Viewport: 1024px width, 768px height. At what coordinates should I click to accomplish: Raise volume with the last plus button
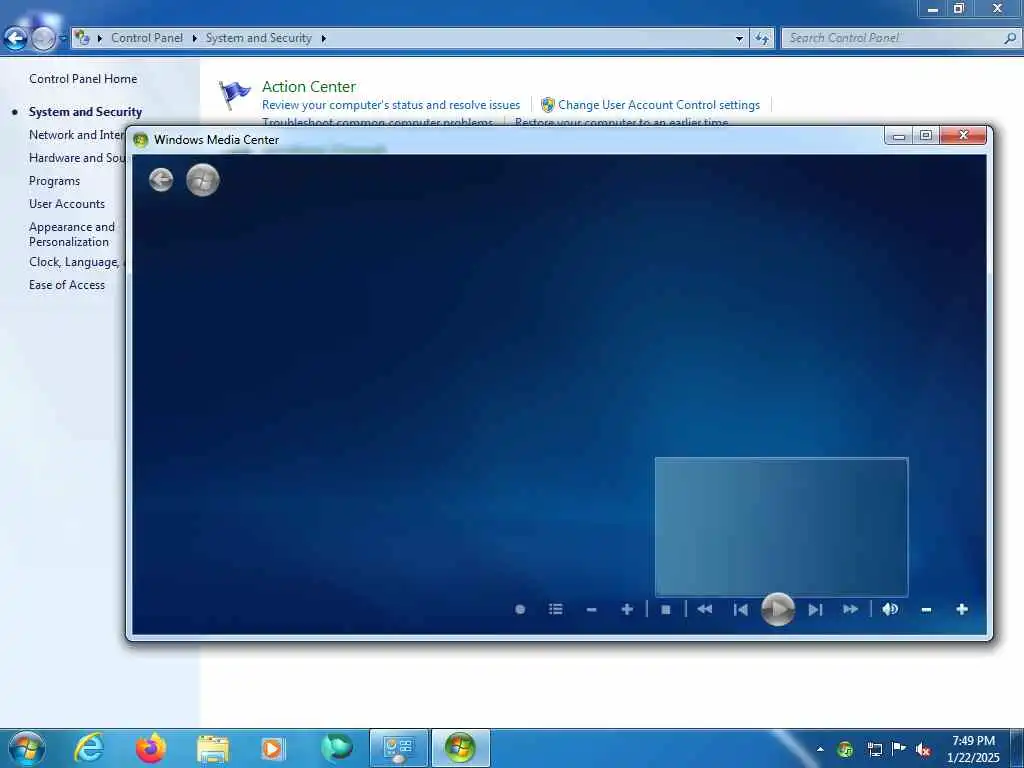coord(962,609)
